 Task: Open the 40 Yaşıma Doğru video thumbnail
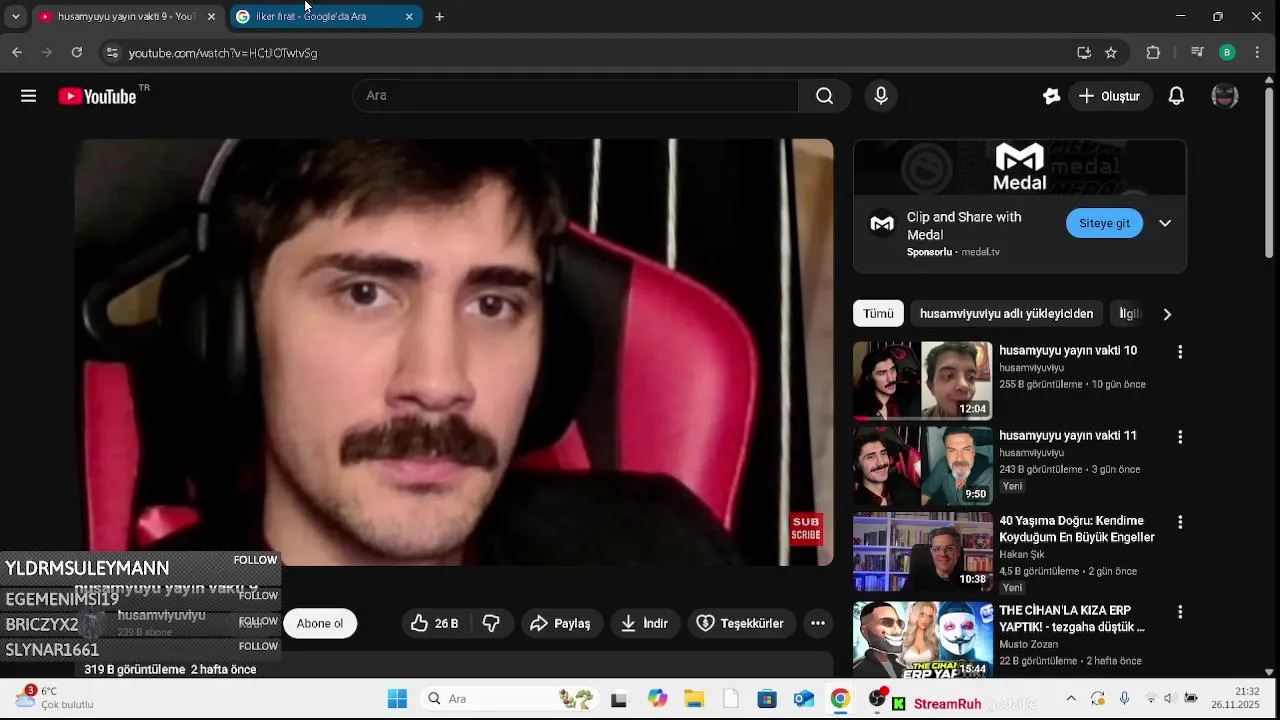click(x=923, y=551)
